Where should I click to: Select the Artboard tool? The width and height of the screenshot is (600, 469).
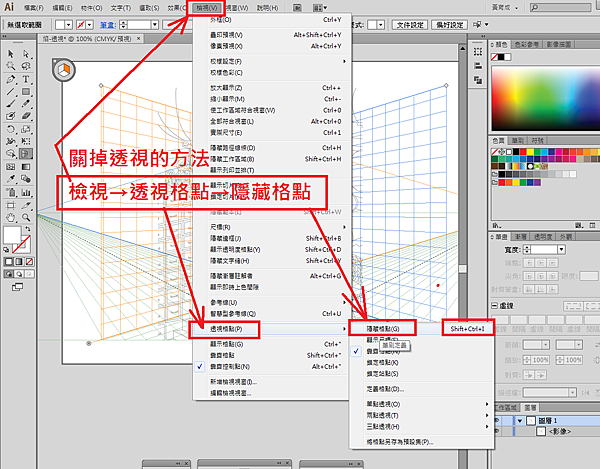coord(11,205)
